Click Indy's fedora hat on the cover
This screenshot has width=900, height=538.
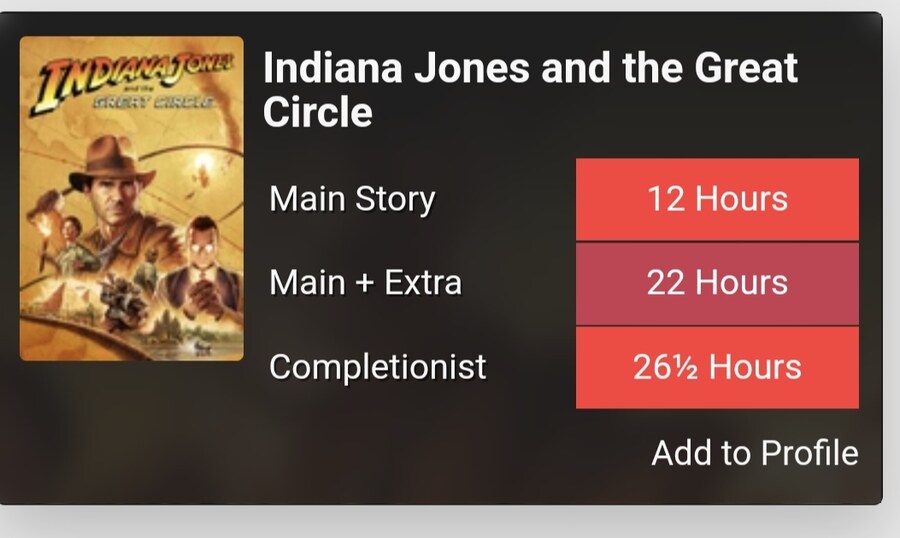(112, 160)
